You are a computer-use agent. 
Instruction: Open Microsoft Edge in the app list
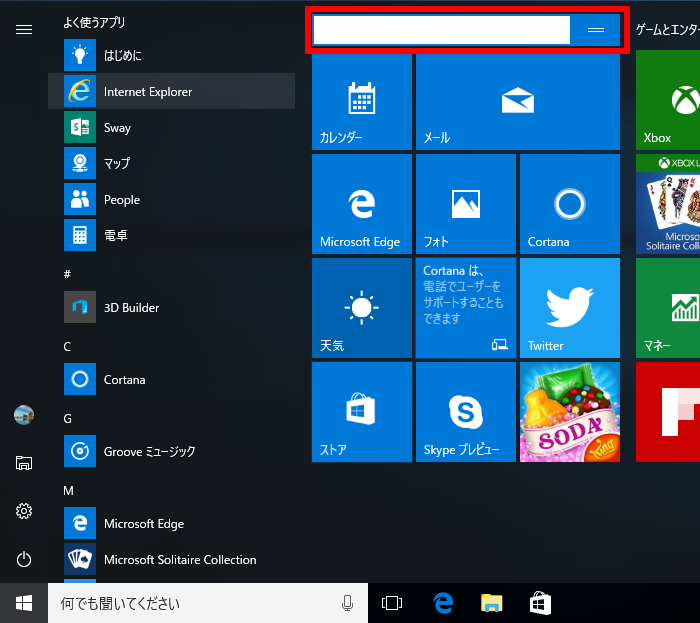[171, 523]
